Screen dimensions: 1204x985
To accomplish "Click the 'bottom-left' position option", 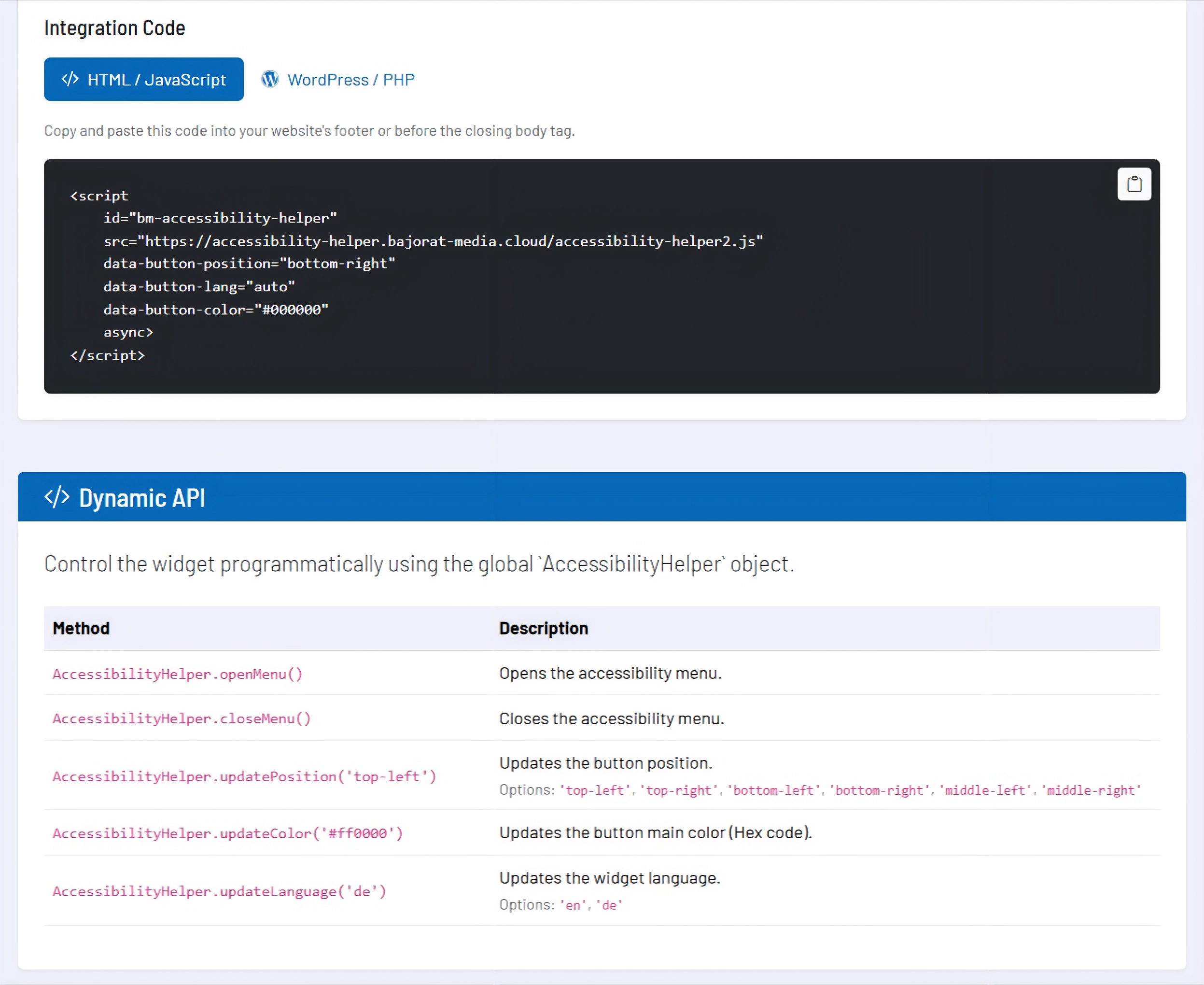I will coord(774,790).
